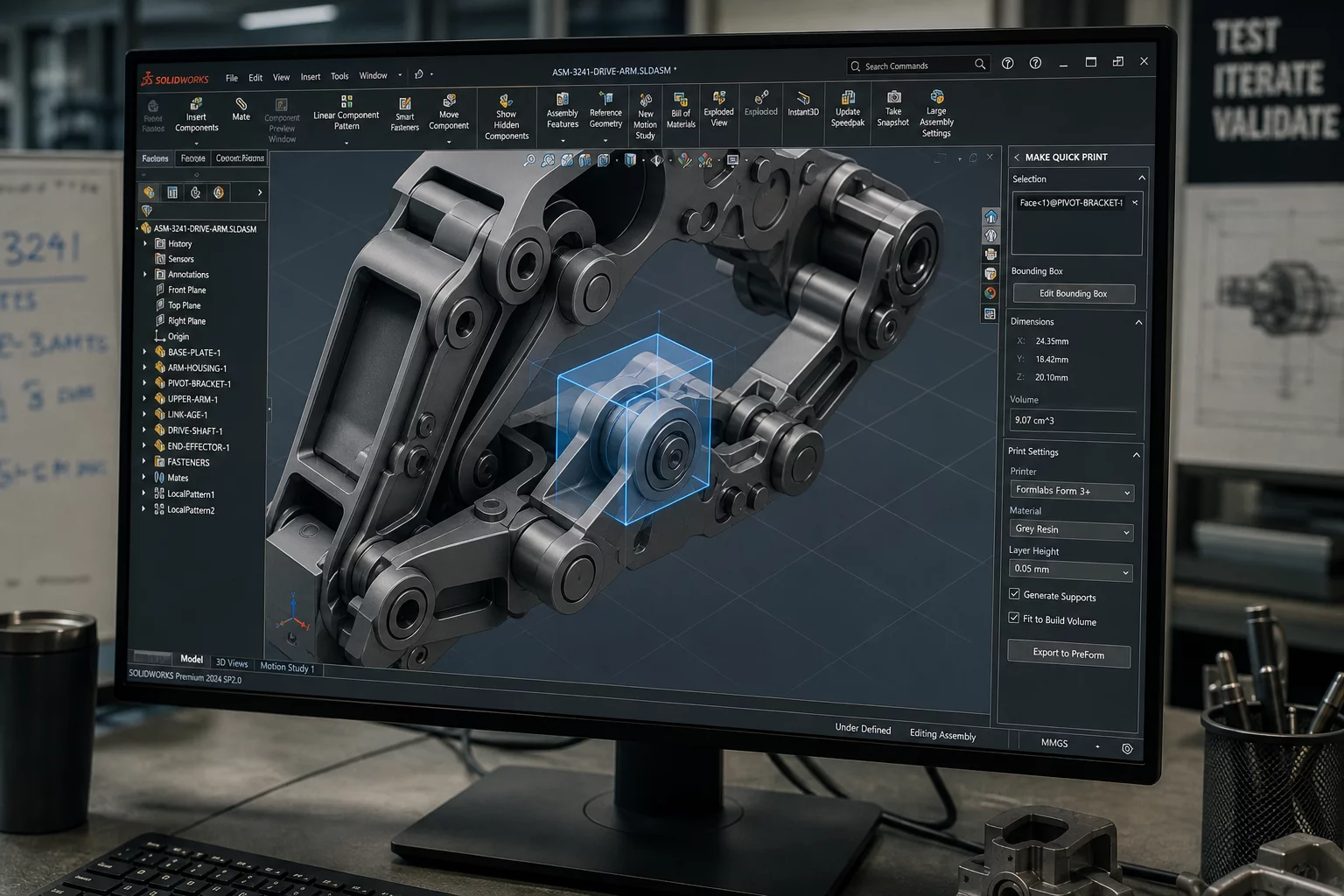Click the status bar target icon next to MMGS
1344x896 pixels.
click(1127, 748)
